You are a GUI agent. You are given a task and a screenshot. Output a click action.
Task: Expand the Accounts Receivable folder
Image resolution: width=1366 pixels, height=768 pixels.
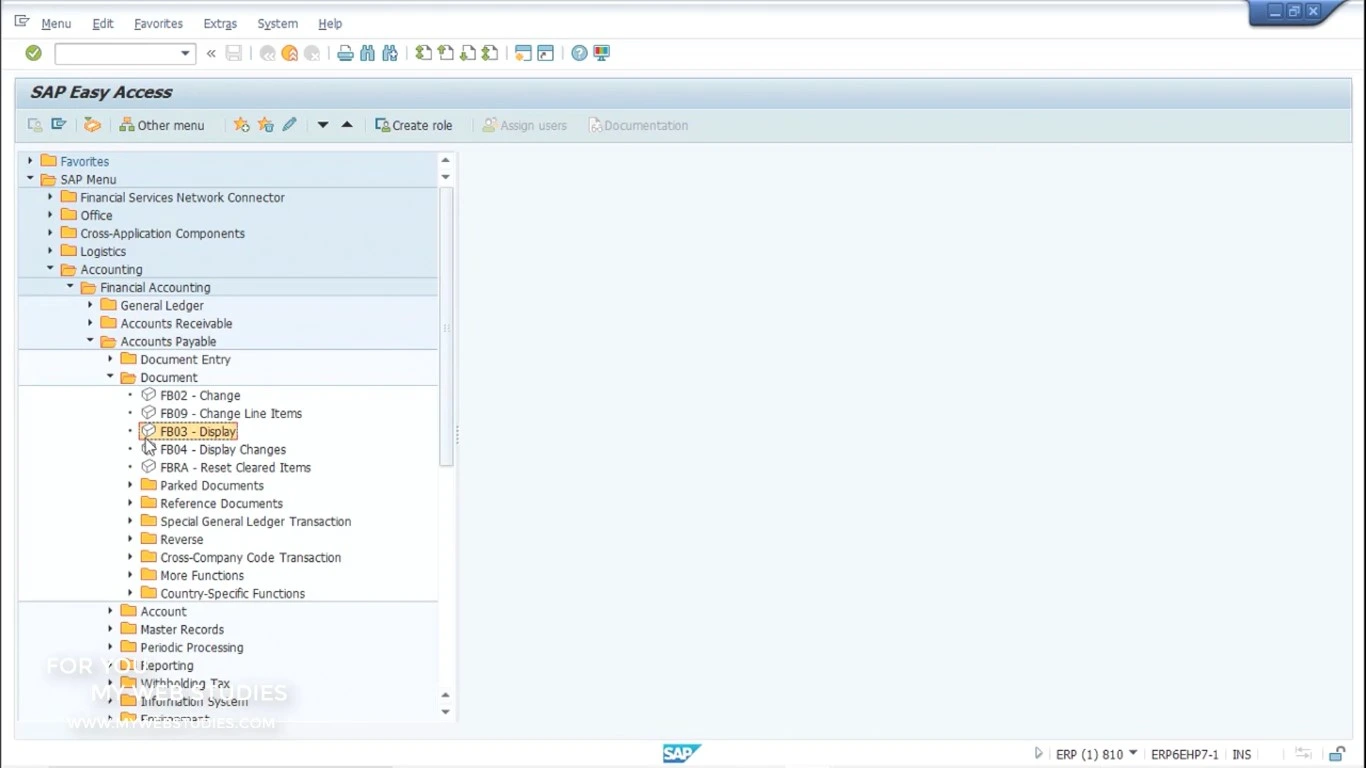(x=90, y=323)
